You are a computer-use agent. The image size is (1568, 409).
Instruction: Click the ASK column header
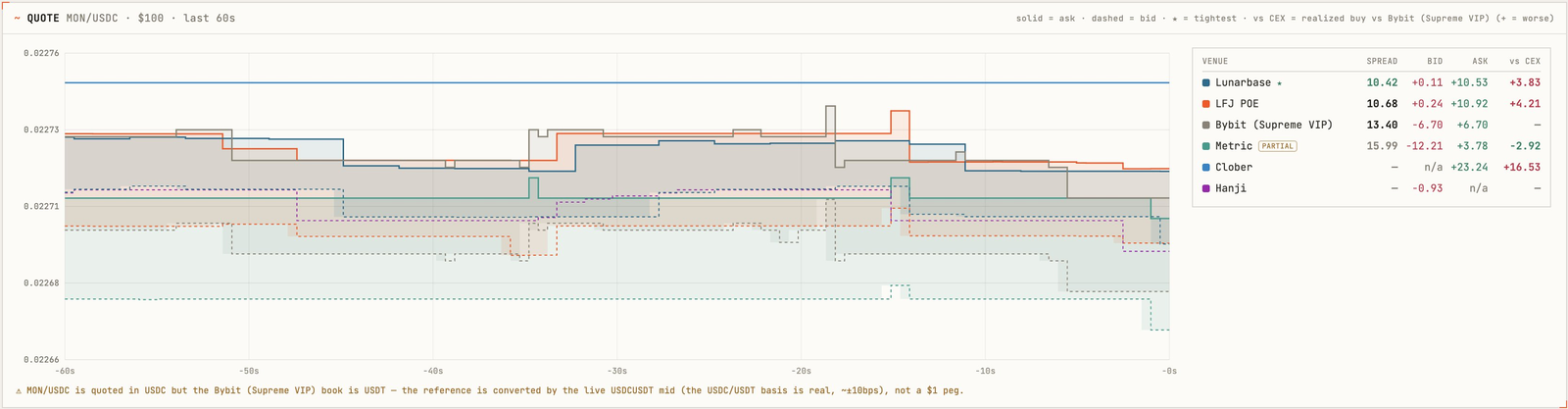click(x=1480, y=61)
